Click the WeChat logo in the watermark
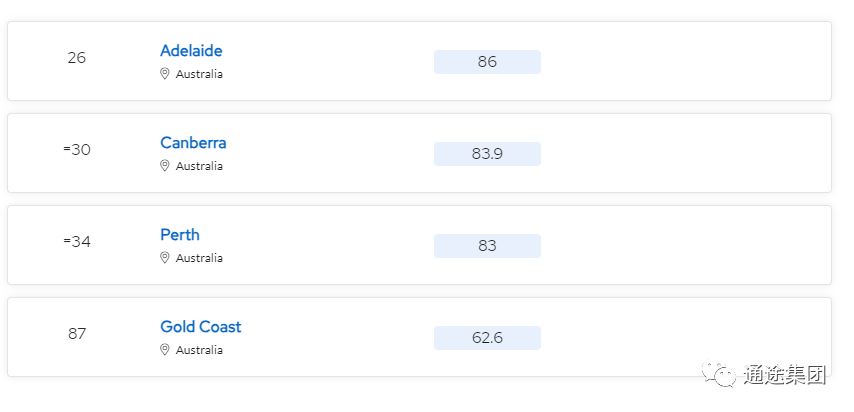Screen dimensions: 854x412 (x=718, y=374)
